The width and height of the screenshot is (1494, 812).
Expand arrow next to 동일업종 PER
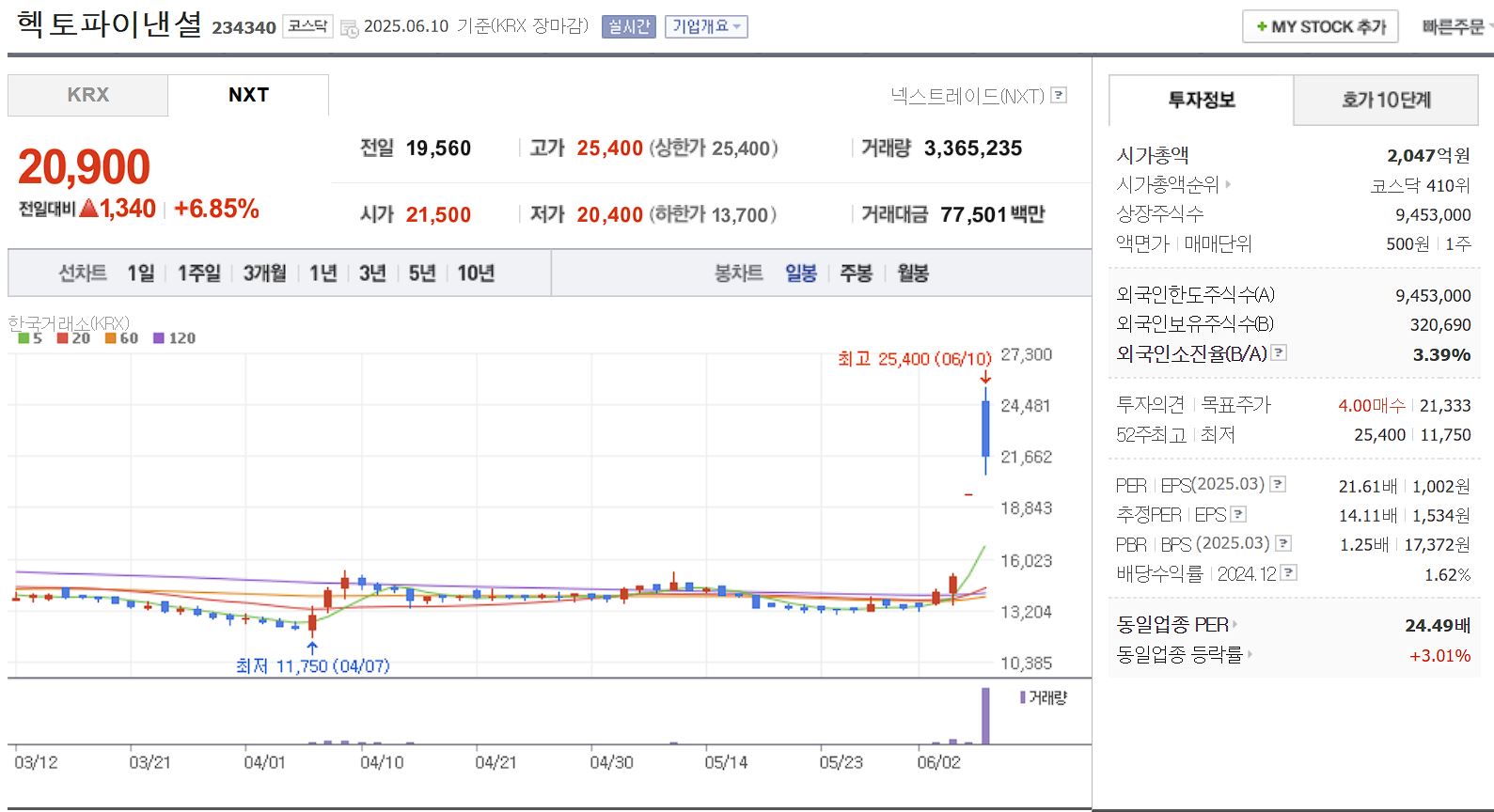pos(1235,624)
